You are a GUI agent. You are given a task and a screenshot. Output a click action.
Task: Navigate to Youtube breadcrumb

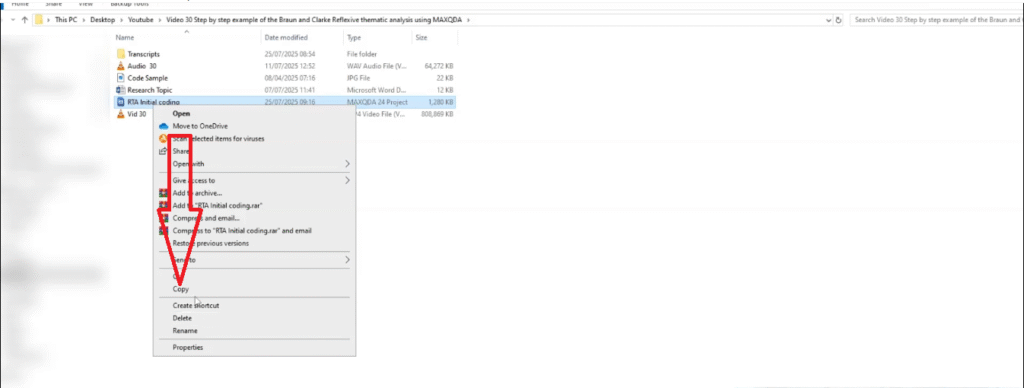[140, 20]
